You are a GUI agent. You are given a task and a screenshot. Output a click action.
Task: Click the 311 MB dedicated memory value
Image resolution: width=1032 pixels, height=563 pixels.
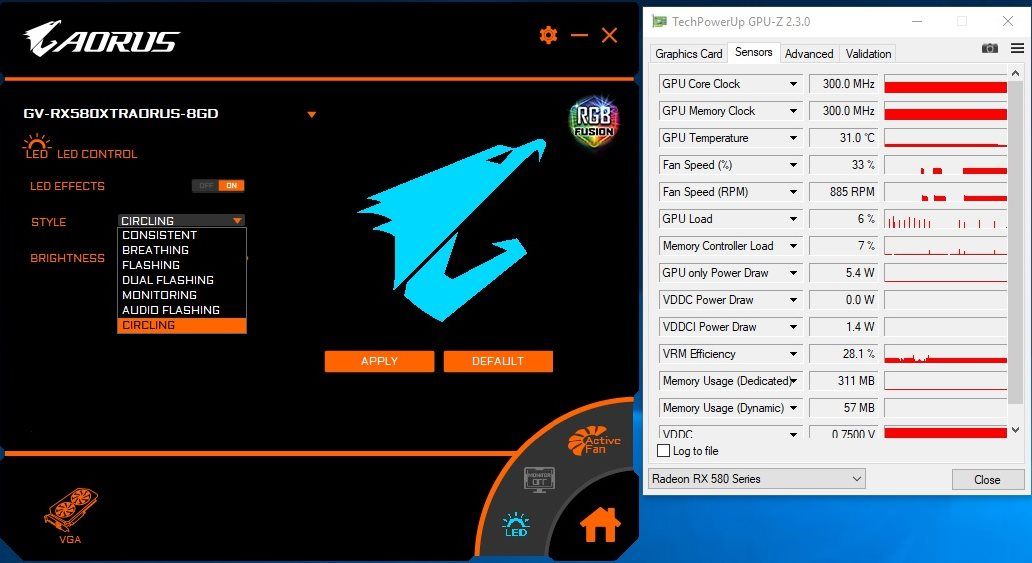(843, 381)
